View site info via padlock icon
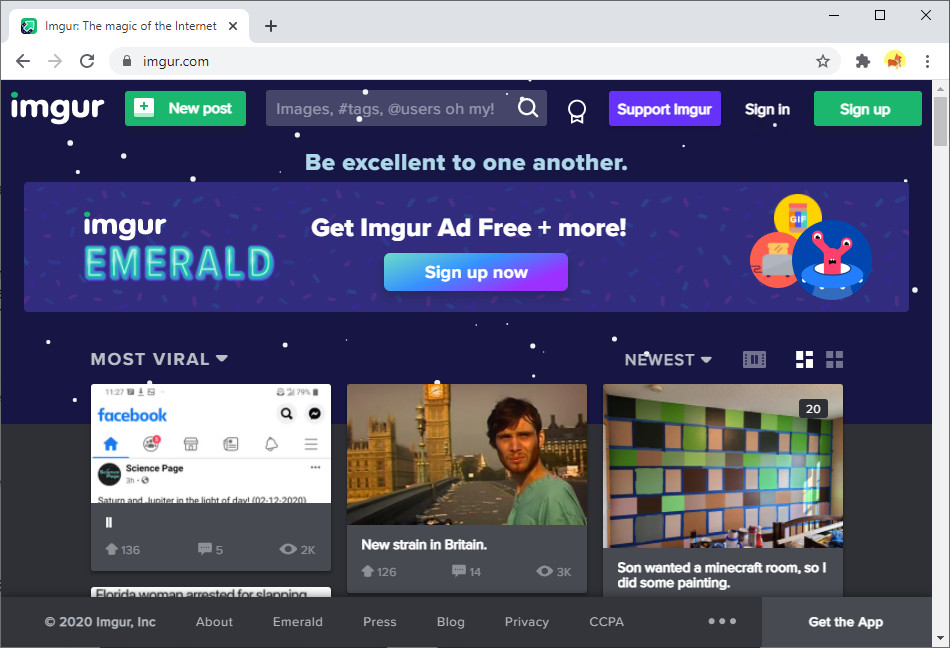The height and width of the screenshot is (648, 950). click(x=127, y=61)
